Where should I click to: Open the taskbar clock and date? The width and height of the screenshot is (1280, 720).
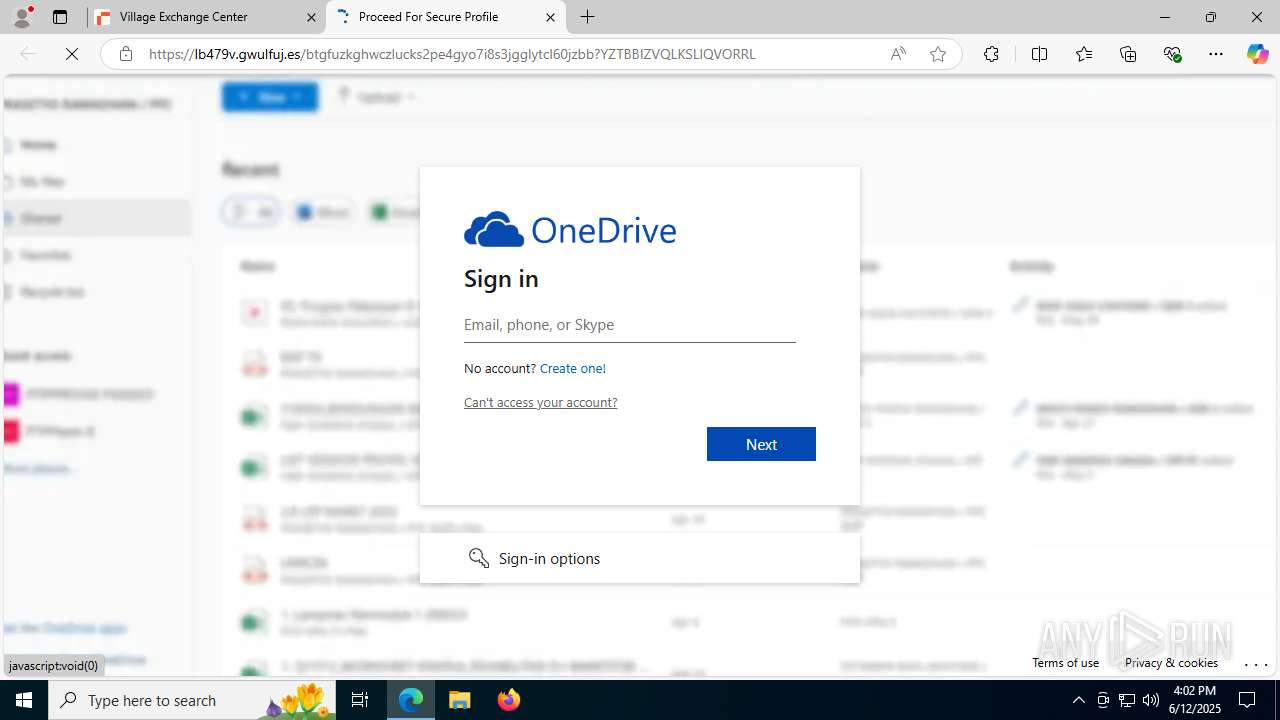(x=1193, y=700)
